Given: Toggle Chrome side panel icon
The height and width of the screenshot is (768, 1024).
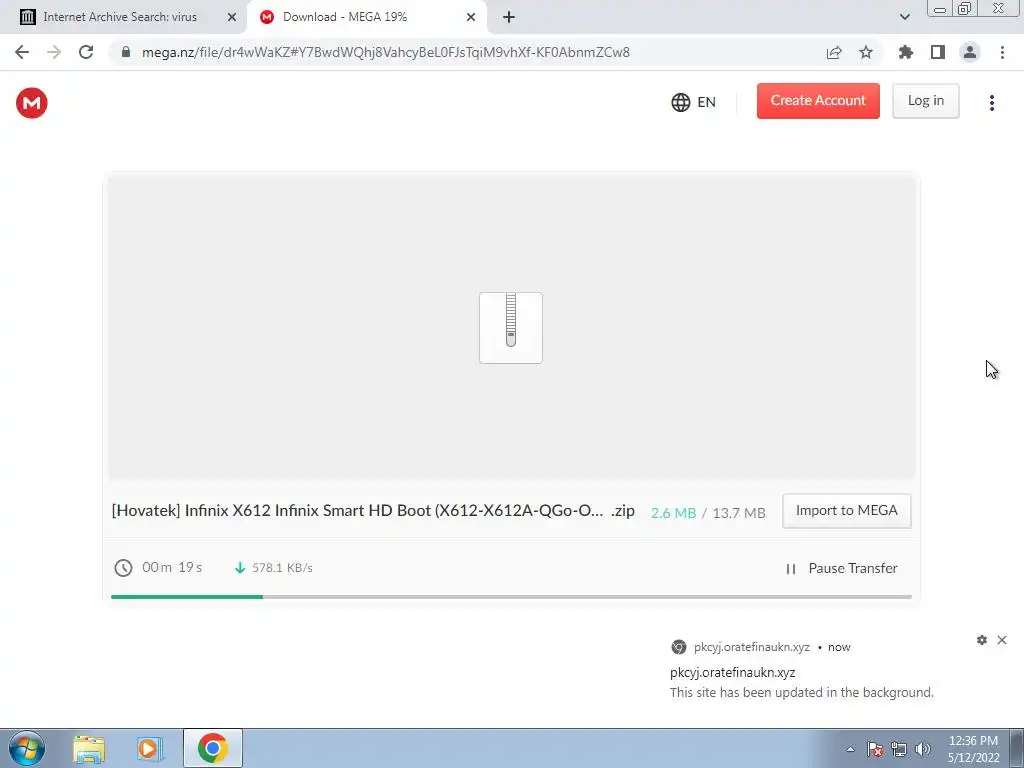Looking at the screenshot, I should click(x=938, y=52).
